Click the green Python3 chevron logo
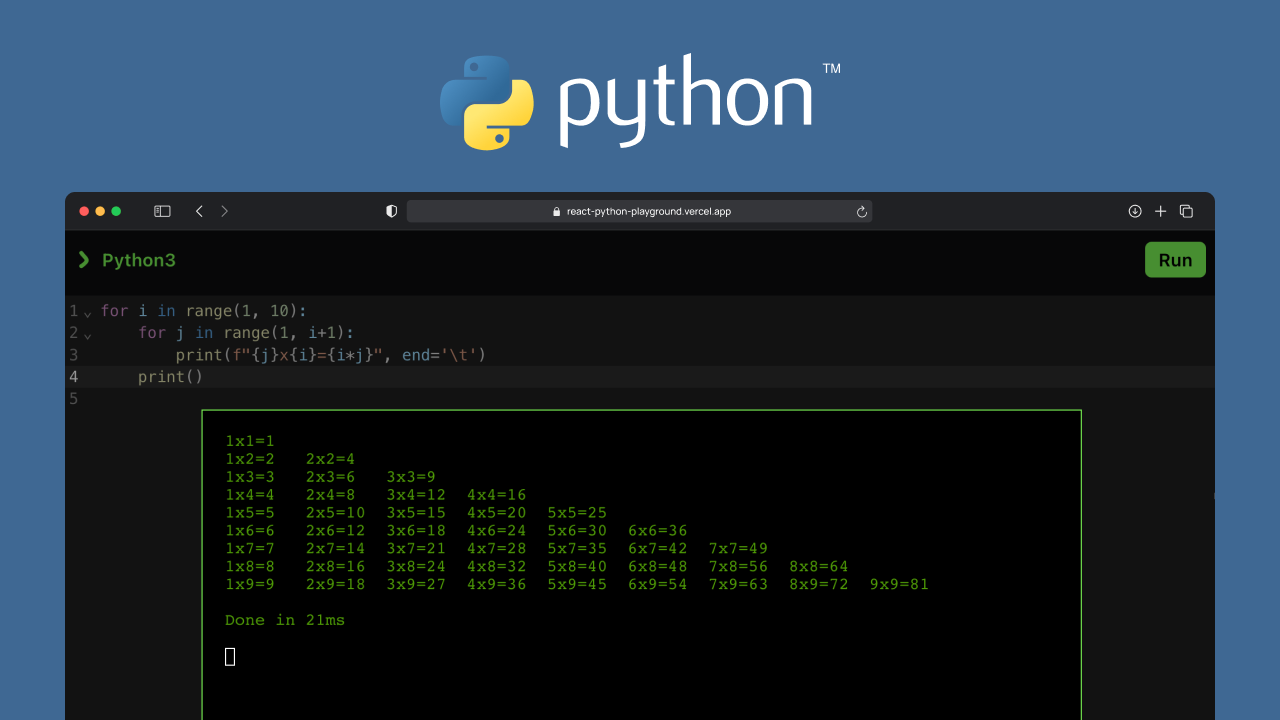This screenshot has width=1280, height=720. click(84, 260)
